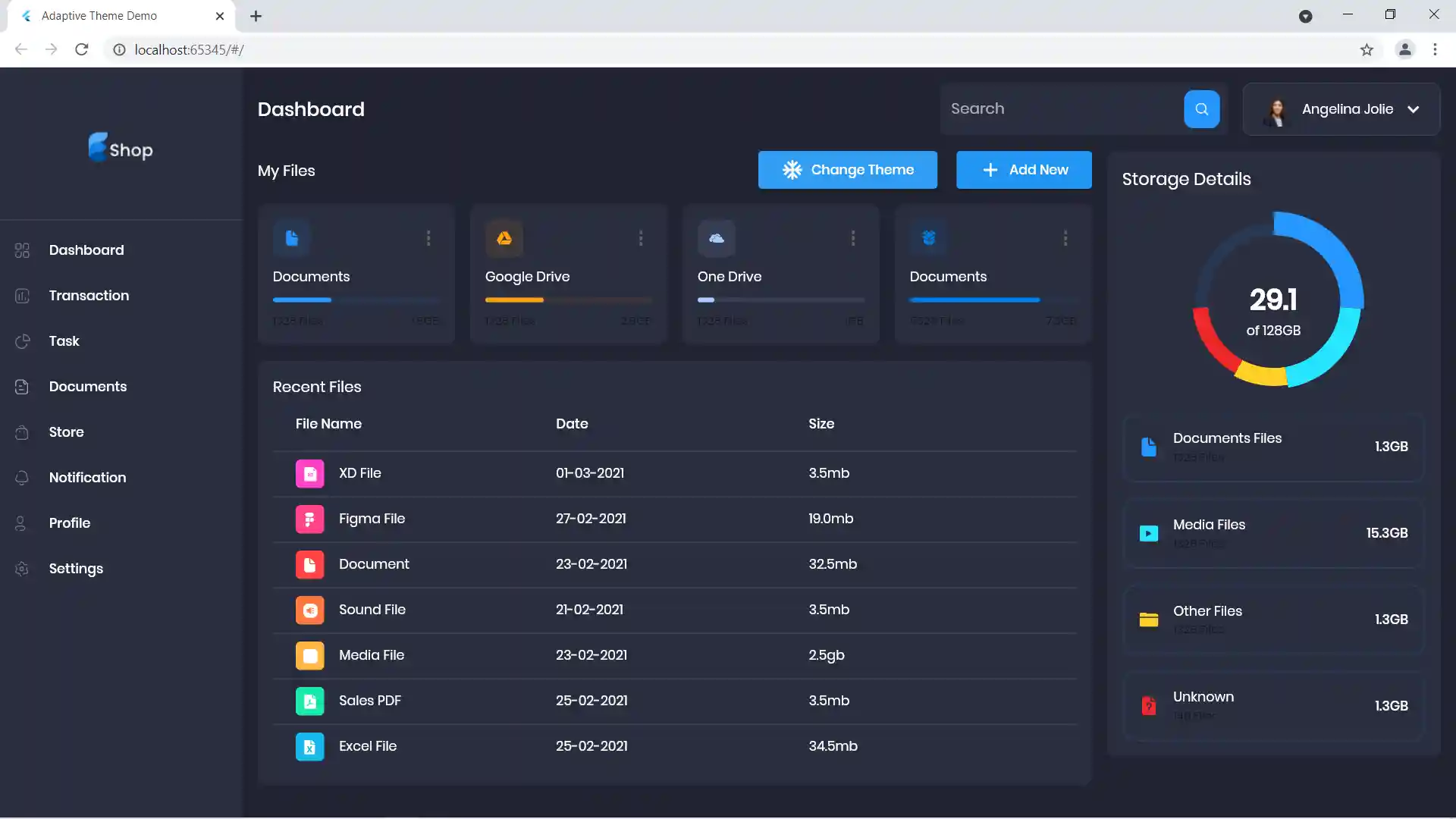Click the Figma File pink icon
Image resolution: width=1456 pixels, height=819 pixels.
pos(309,519)
